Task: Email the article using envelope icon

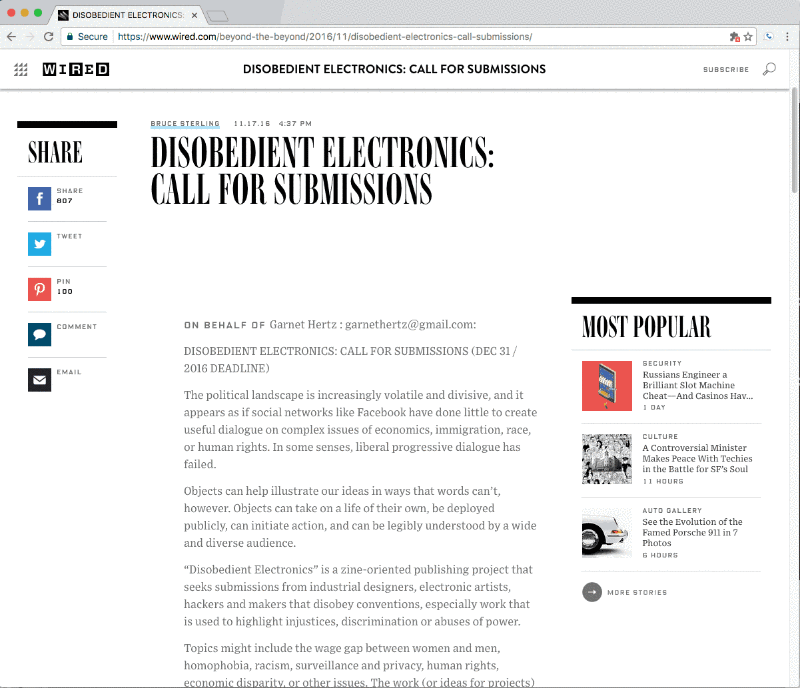Action: coord(39,380)
